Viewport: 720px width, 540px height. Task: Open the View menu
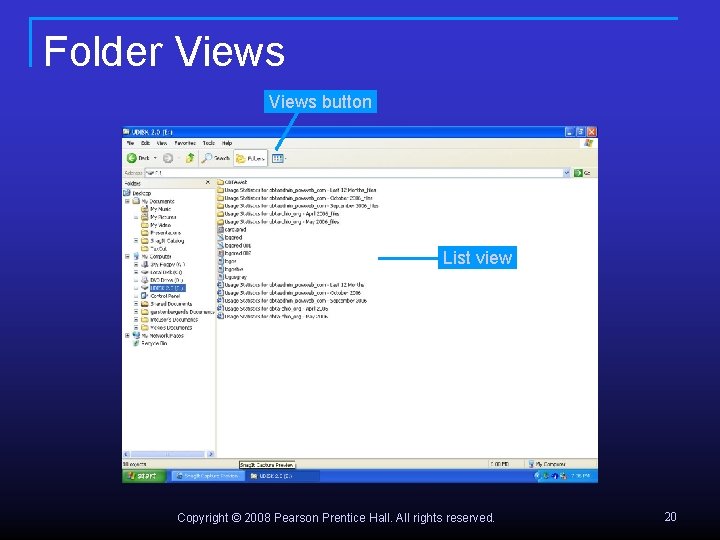162,143
